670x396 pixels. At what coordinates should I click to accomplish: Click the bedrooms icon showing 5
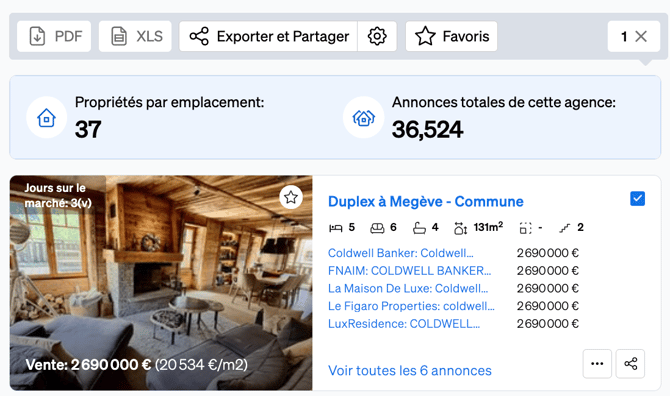click(335, 228)
